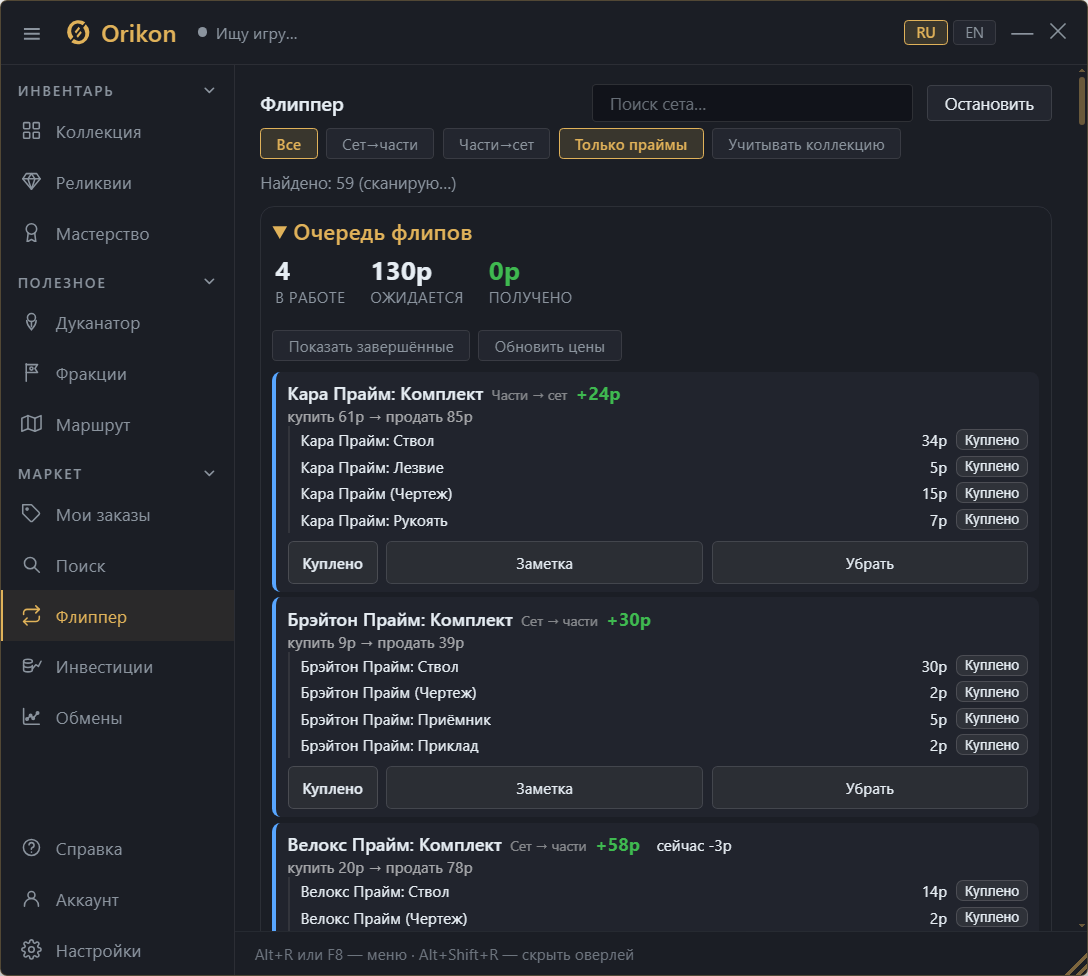Collapse the ПОЛЕЗНОЕ section chevron

coord(210,282)
